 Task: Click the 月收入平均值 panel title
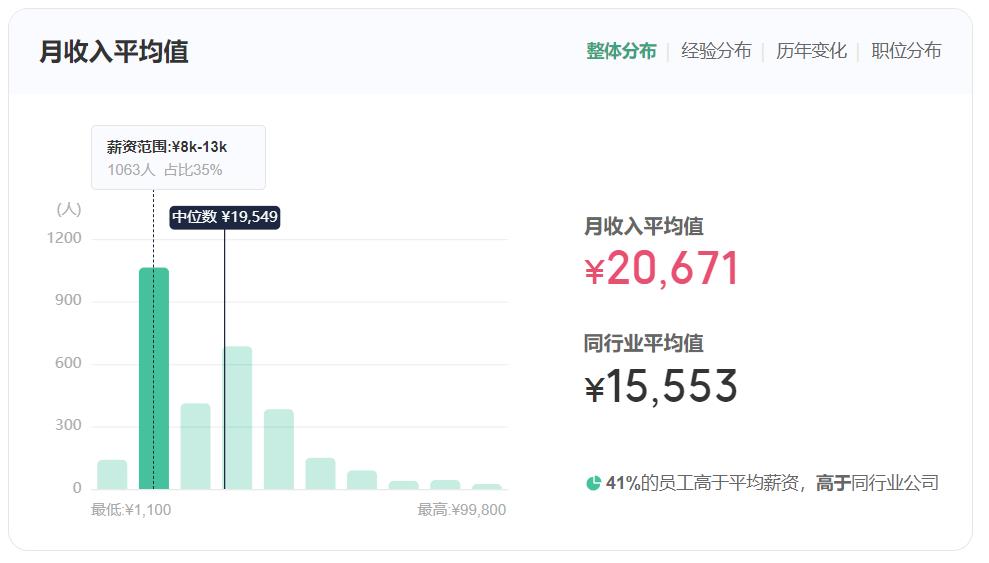pos(114,52)
